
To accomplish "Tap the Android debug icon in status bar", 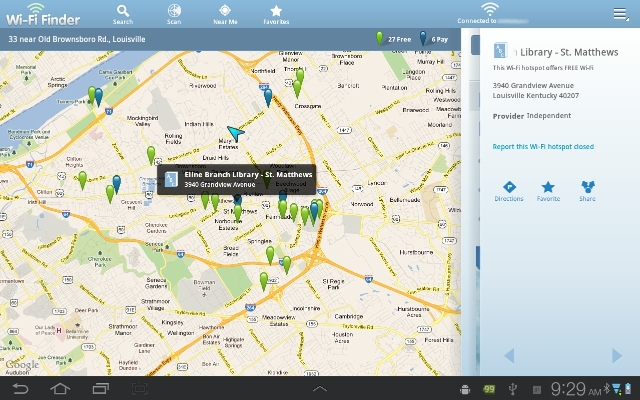I will click(465, 389).
